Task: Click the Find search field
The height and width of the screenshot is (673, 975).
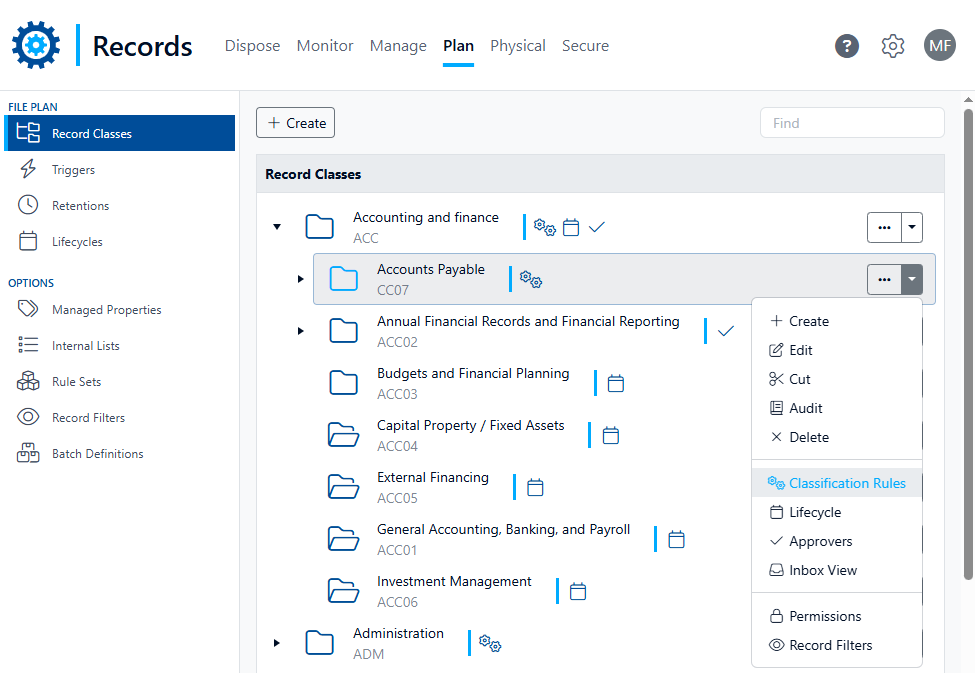Action: point(852,123)
